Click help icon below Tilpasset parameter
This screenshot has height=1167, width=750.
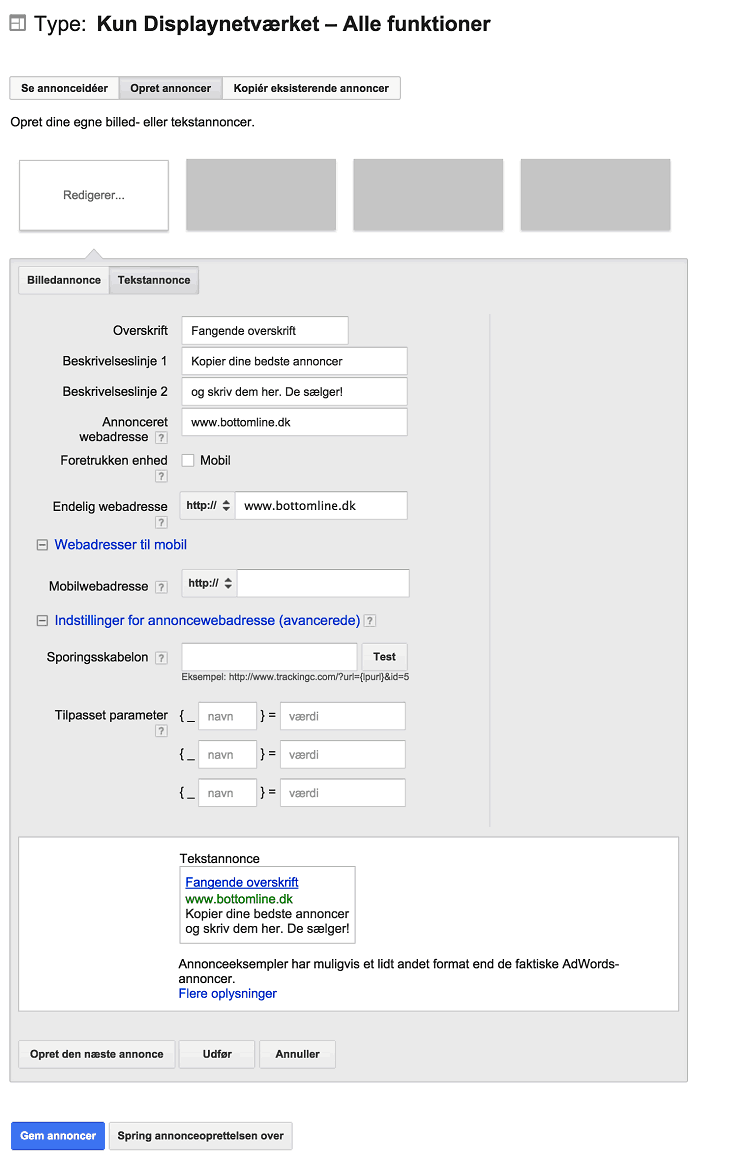click(x=161, y=731)
